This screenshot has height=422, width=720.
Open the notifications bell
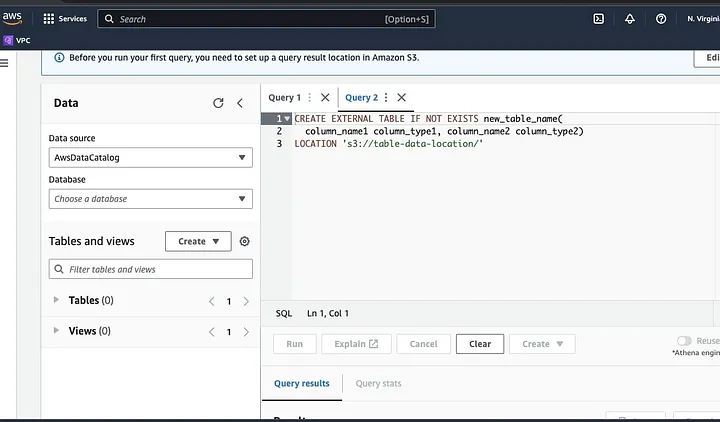coord(629,18)
